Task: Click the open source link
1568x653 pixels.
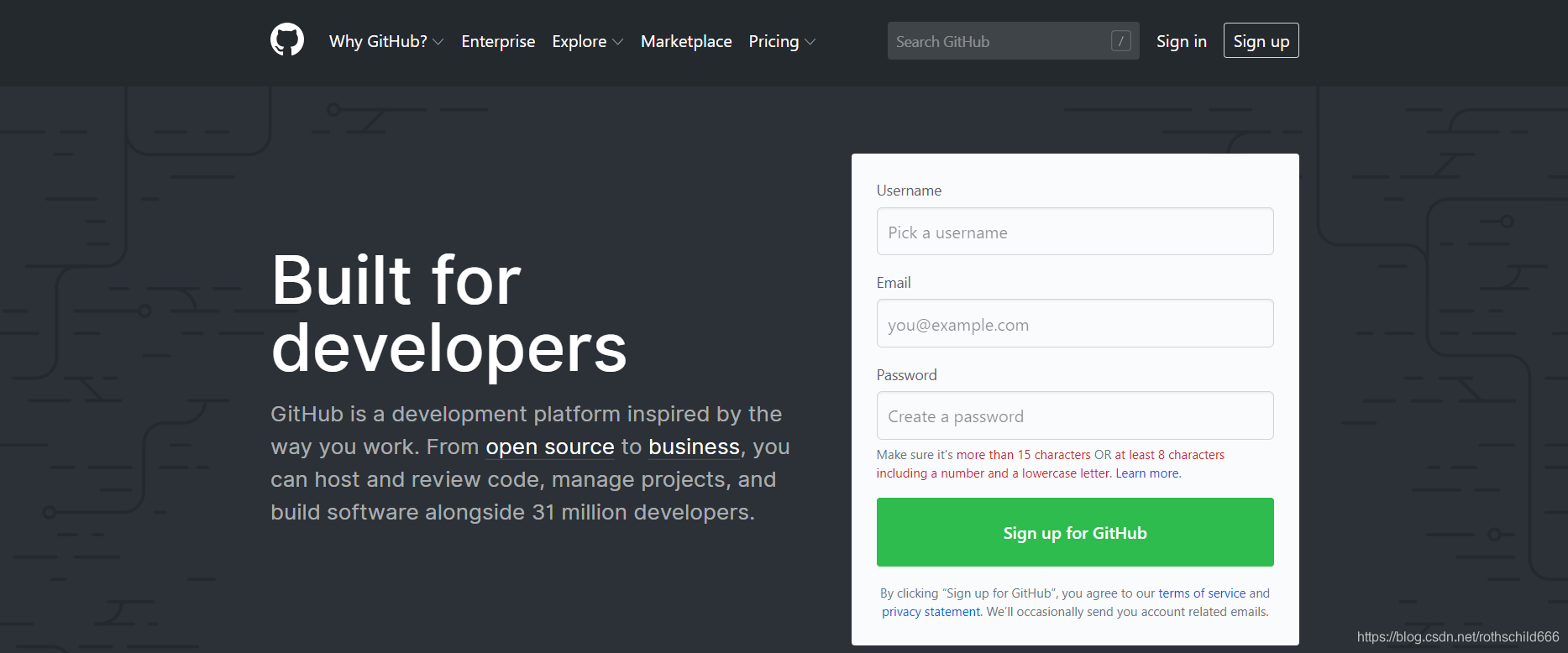Action: click(x=550, y=447)
